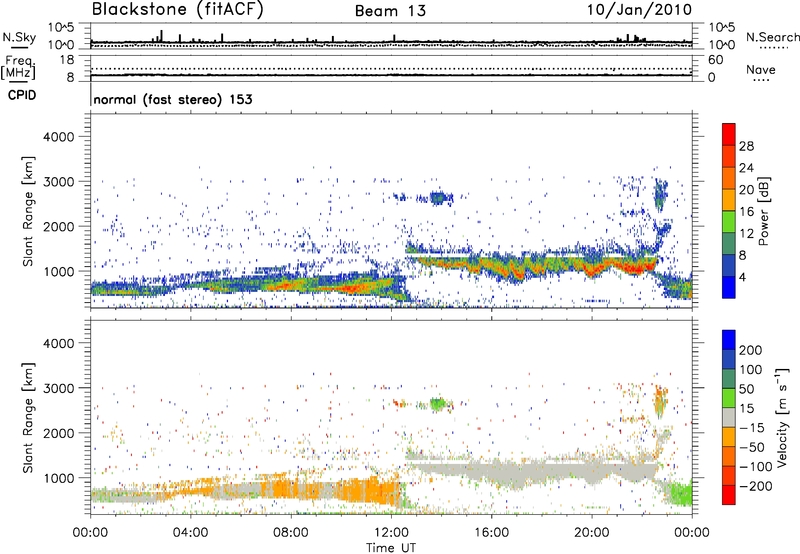800x554 pixels.
Task: Click the 3000 tick in velocity panel
Action: point(59,388)
